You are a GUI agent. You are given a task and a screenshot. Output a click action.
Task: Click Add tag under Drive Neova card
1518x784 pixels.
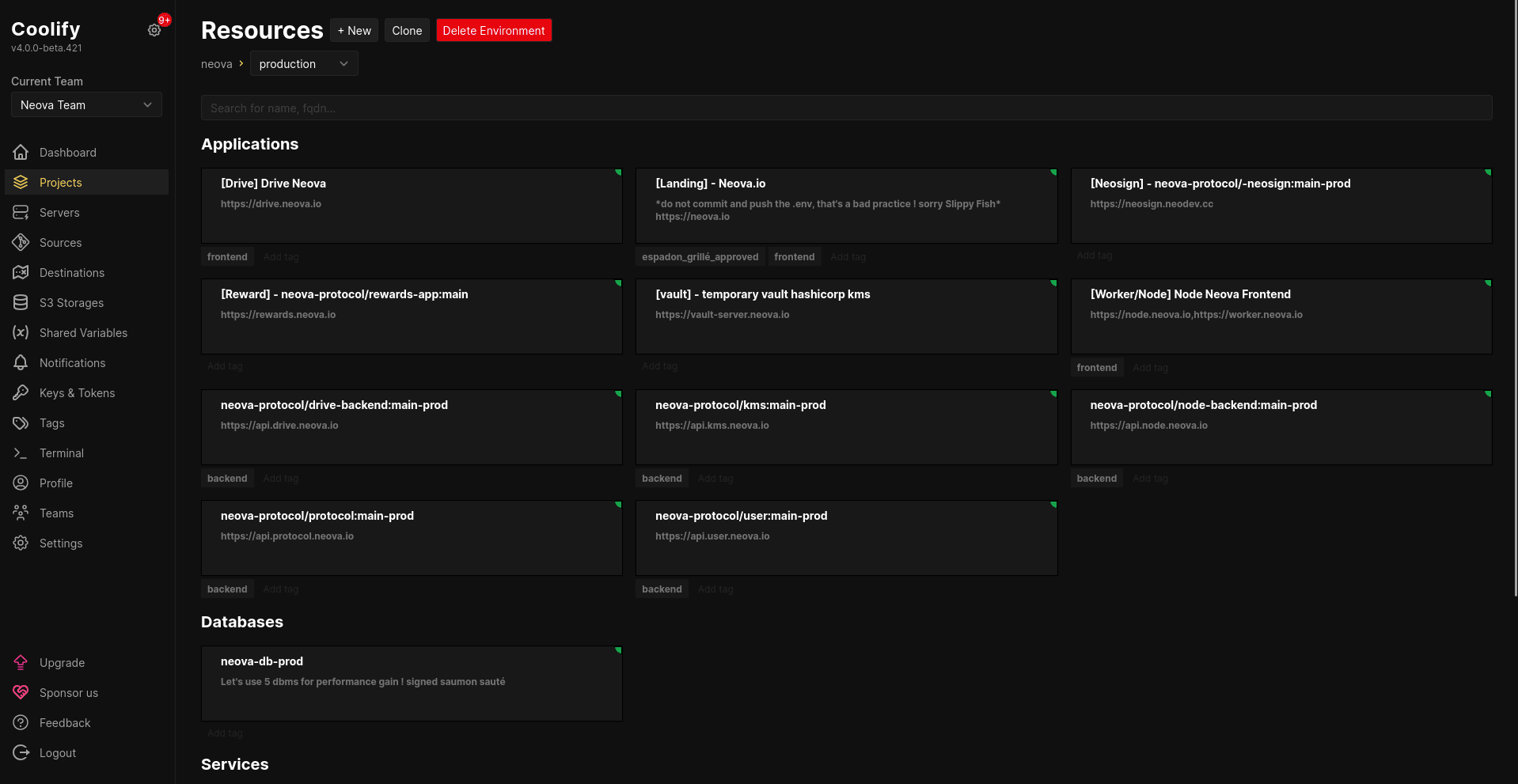click(281, 257)
